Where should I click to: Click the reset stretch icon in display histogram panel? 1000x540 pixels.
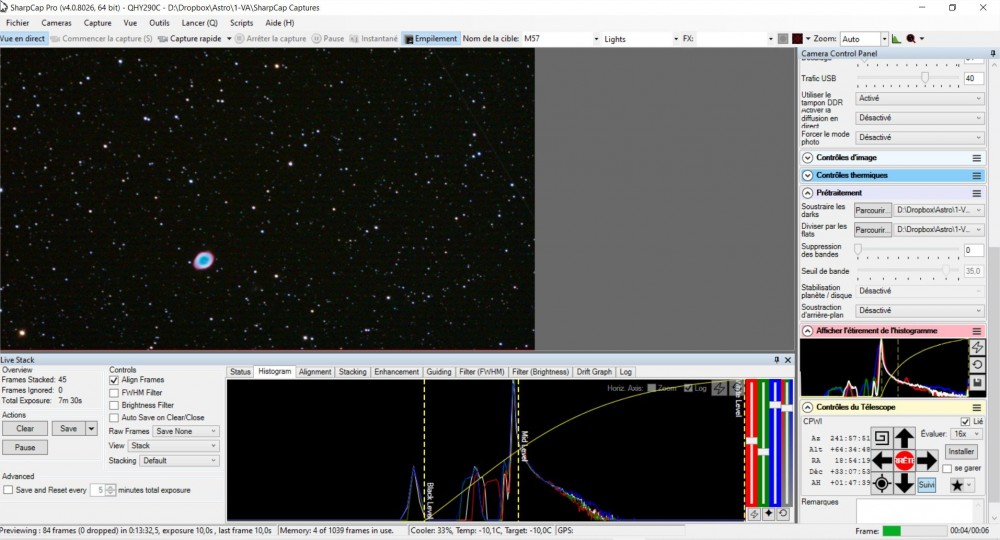pos(977,365)
